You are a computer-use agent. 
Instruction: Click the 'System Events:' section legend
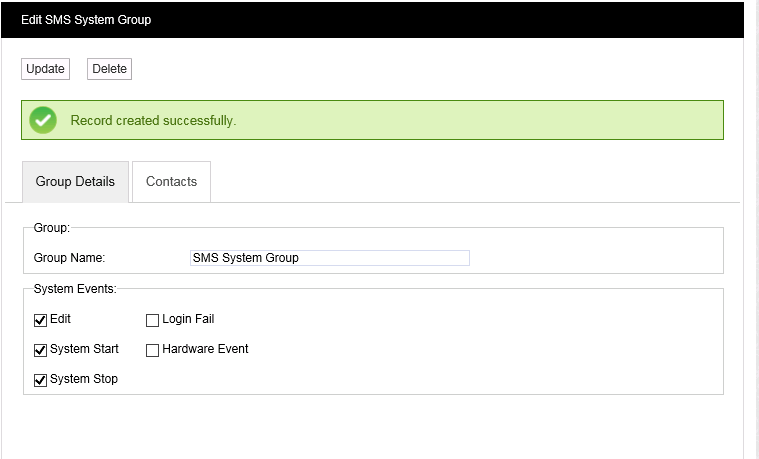click(75, 289)
